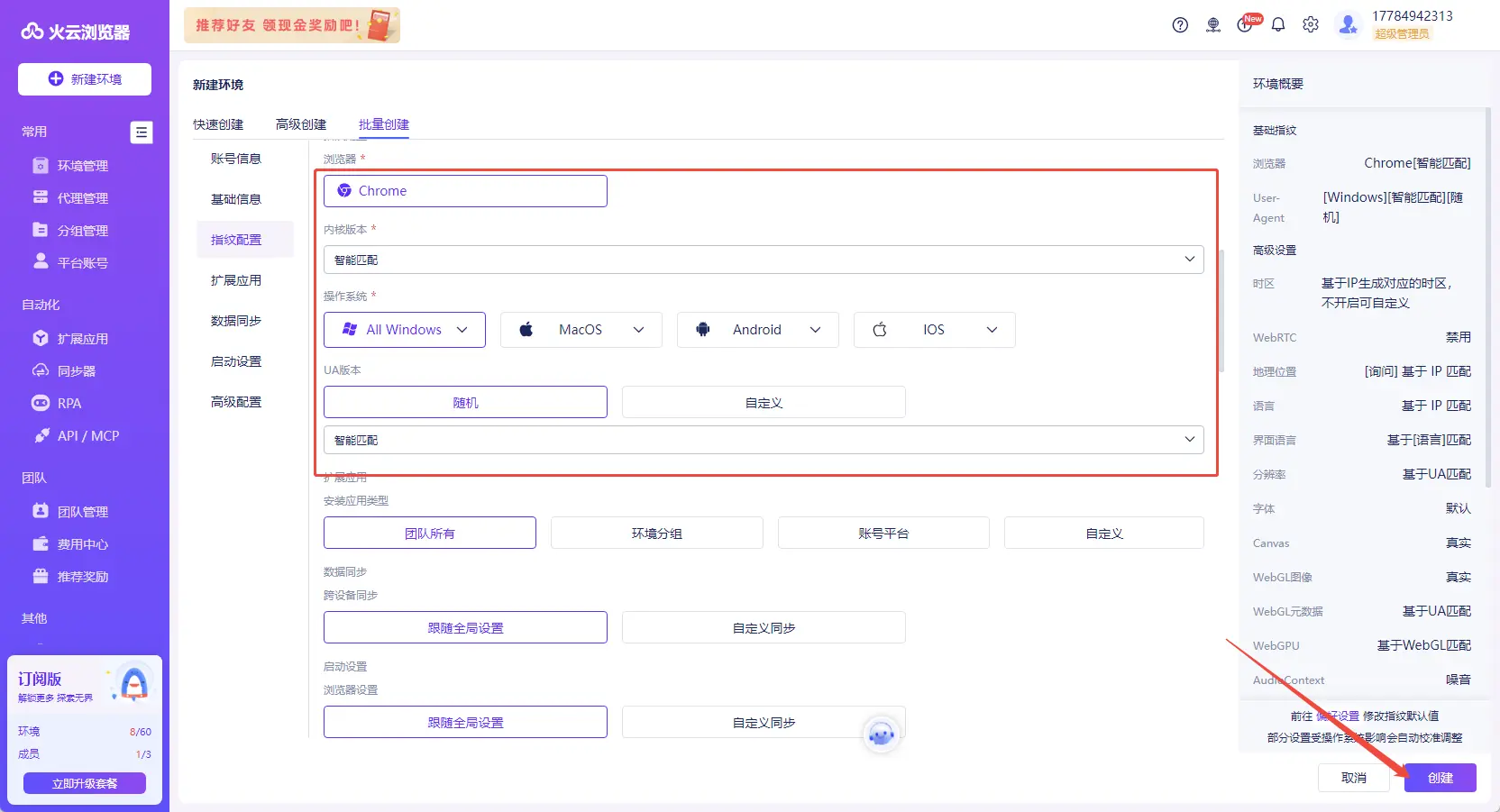Open the help question mark icon

click(1180, 25)
